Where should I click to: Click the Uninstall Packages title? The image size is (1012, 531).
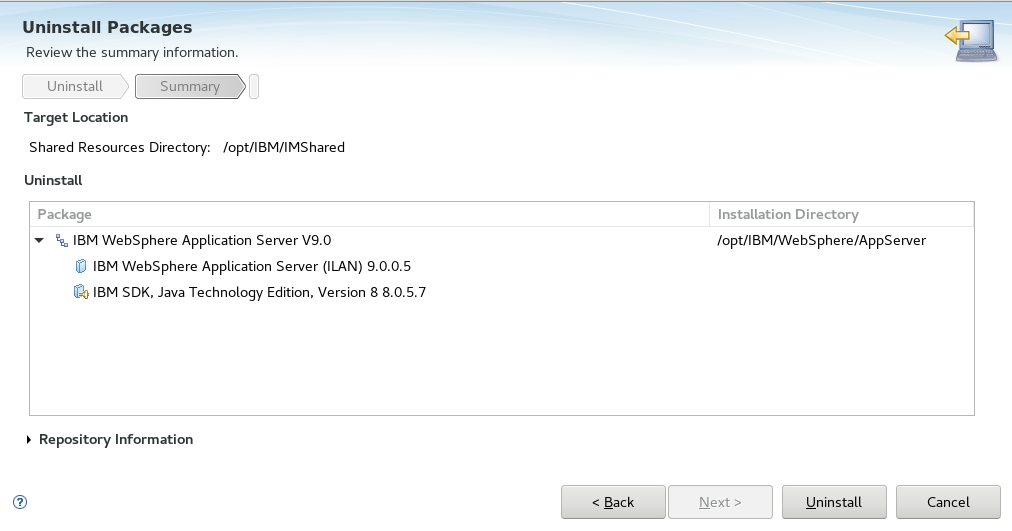click(x=107, y=27)
